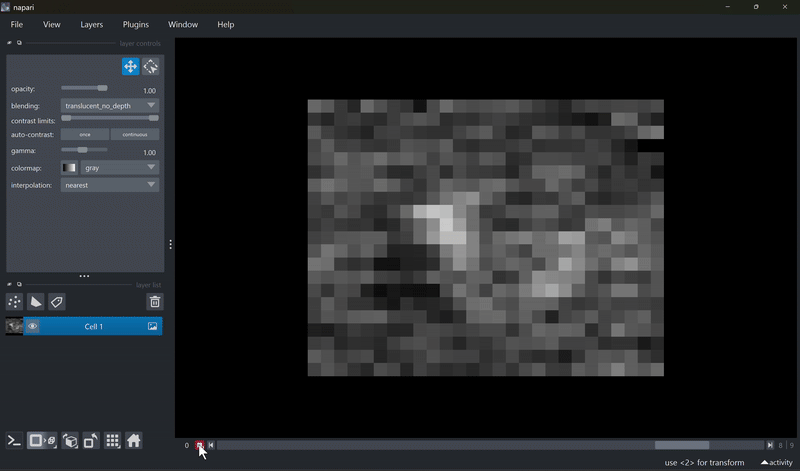
Task: Adjust the gamma slider
Action: 84,150
